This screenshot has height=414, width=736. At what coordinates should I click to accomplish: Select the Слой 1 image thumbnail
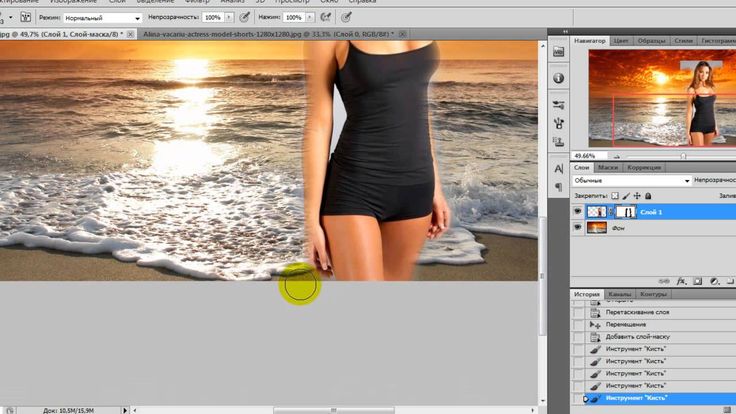click(x=597, y=212)
